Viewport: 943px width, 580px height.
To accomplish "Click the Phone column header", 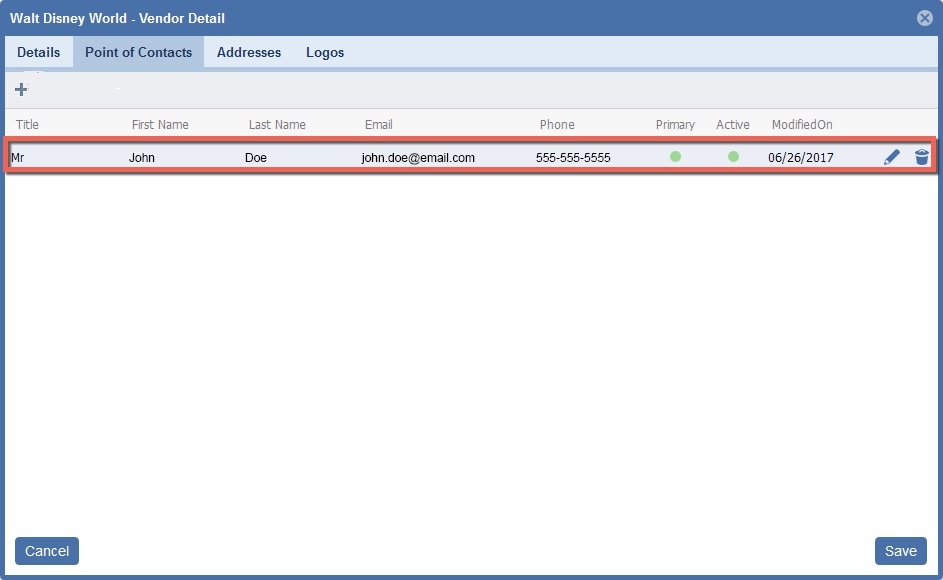I will pos(557,125).
